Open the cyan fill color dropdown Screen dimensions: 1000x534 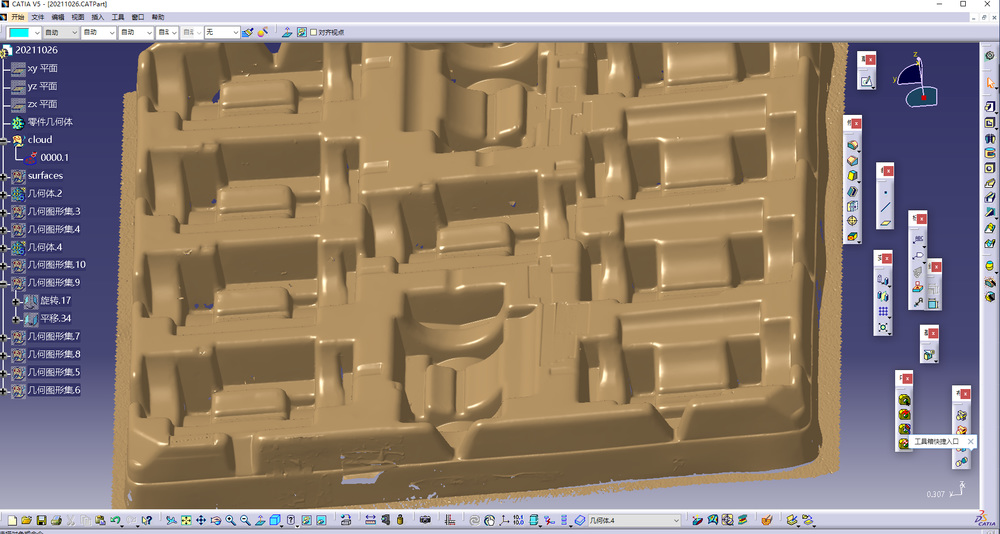38,32
